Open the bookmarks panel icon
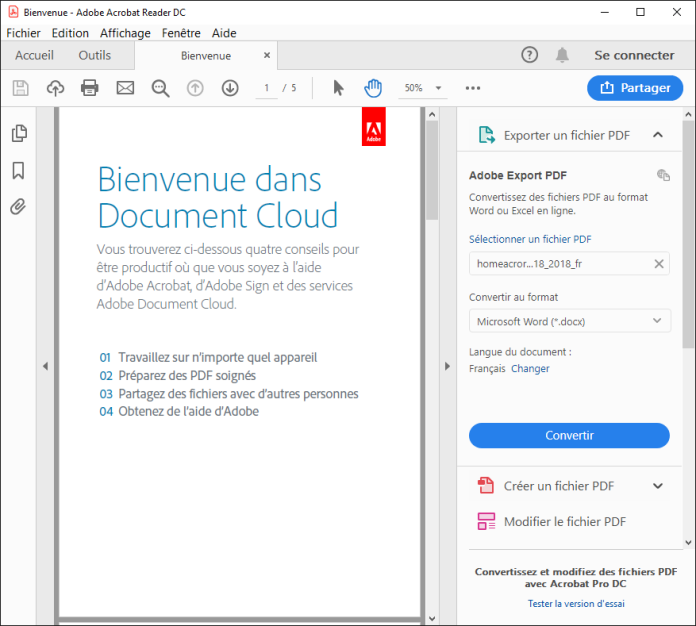Image resolution: width=696 pixels, height=626 pixels. click(x=18, y=170)
